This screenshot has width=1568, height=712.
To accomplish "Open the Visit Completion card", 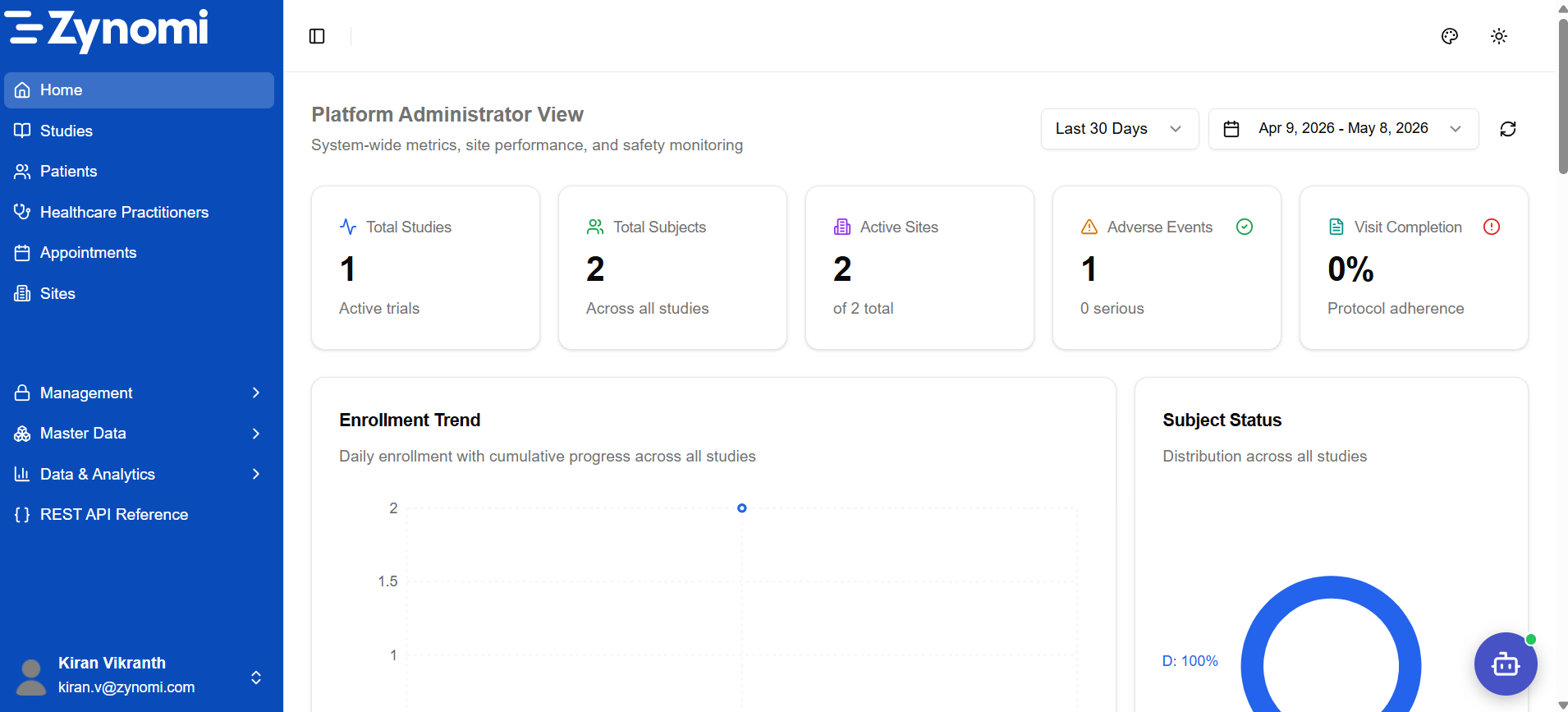I will 1414,268.
